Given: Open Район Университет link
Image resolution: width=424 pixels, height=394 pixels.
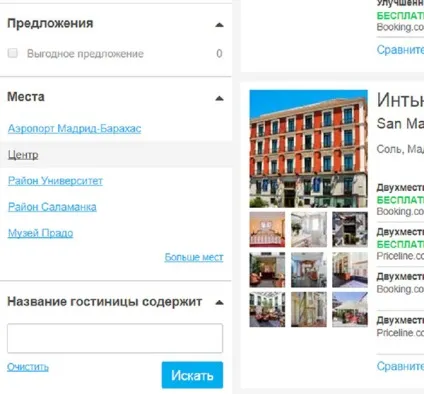Looking at the screenshot, I should (x=55, y=181).
